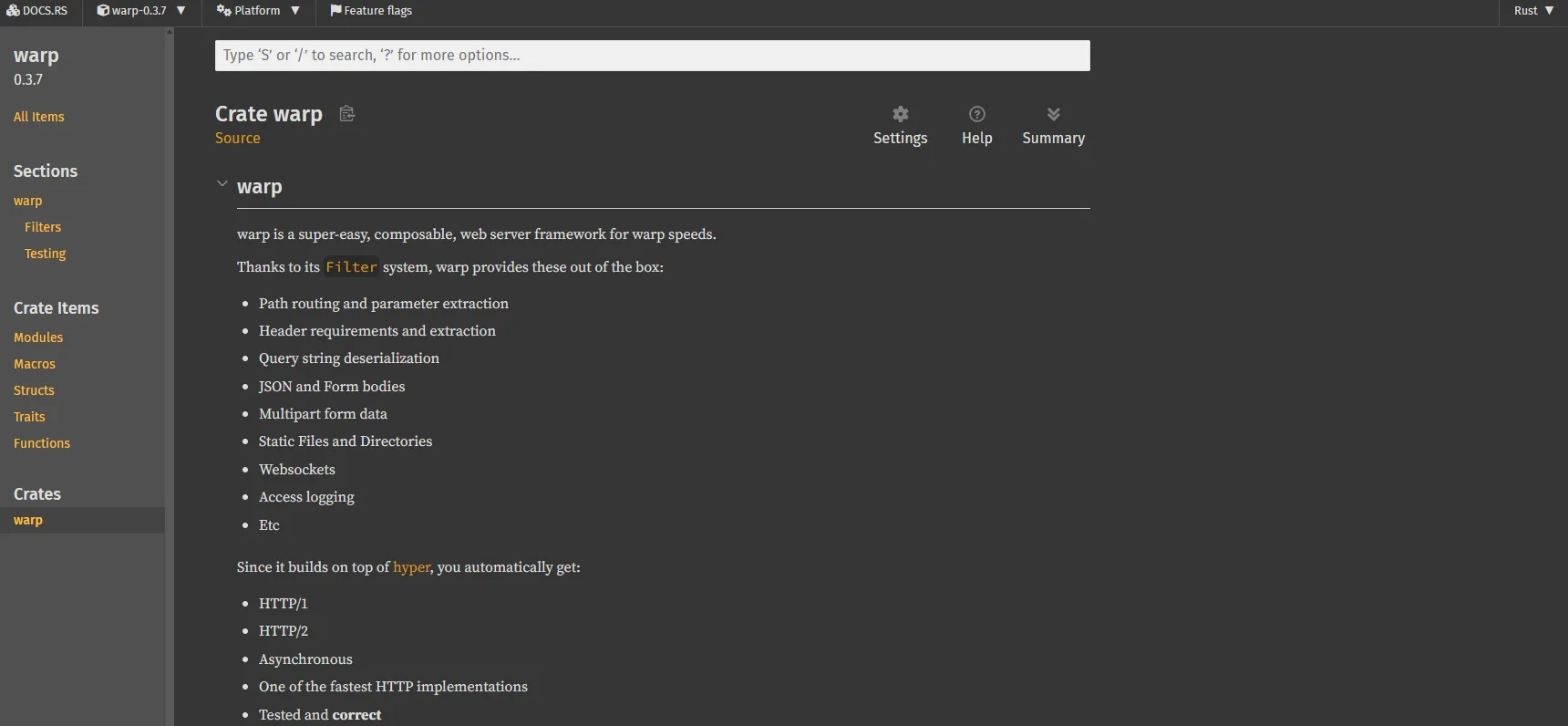
Task: Go to the warp section in Sections
Action: coord(28,201)
